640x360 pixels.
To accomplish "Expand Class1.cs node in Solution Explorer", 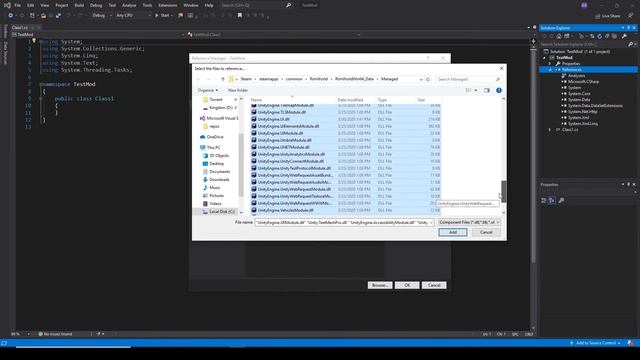I will click(x=550, y=130).
